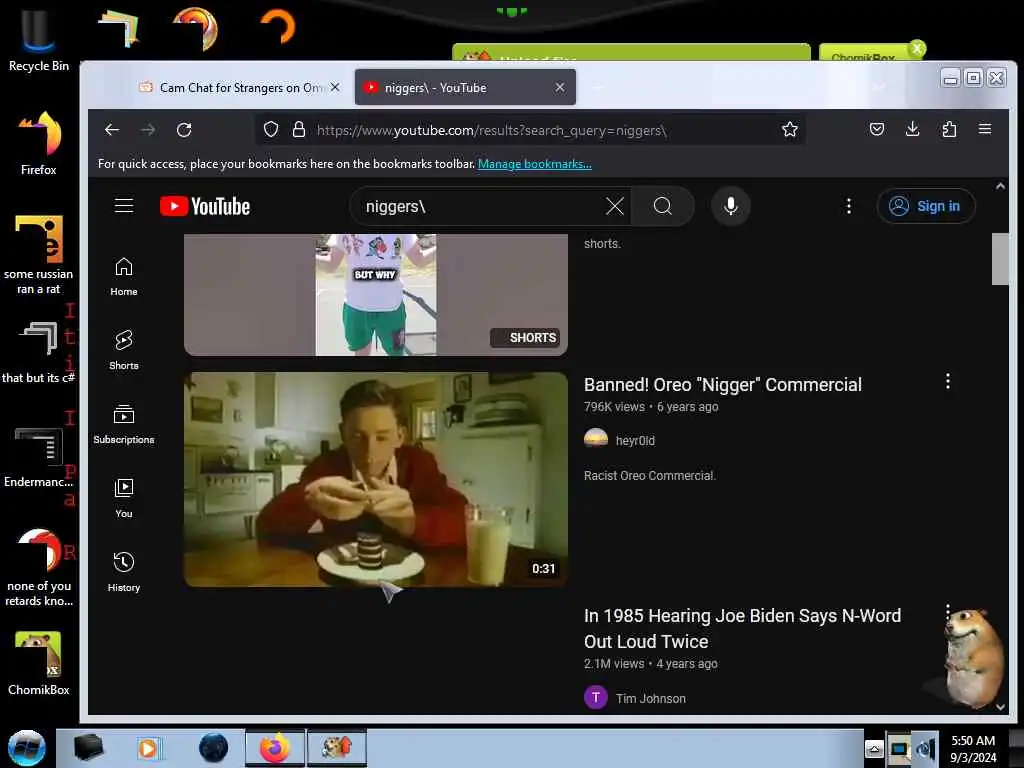The width and height of the screenshot is (1024, 768).
Task: Reload the YouTube results page
Action: tap(184, 130)
